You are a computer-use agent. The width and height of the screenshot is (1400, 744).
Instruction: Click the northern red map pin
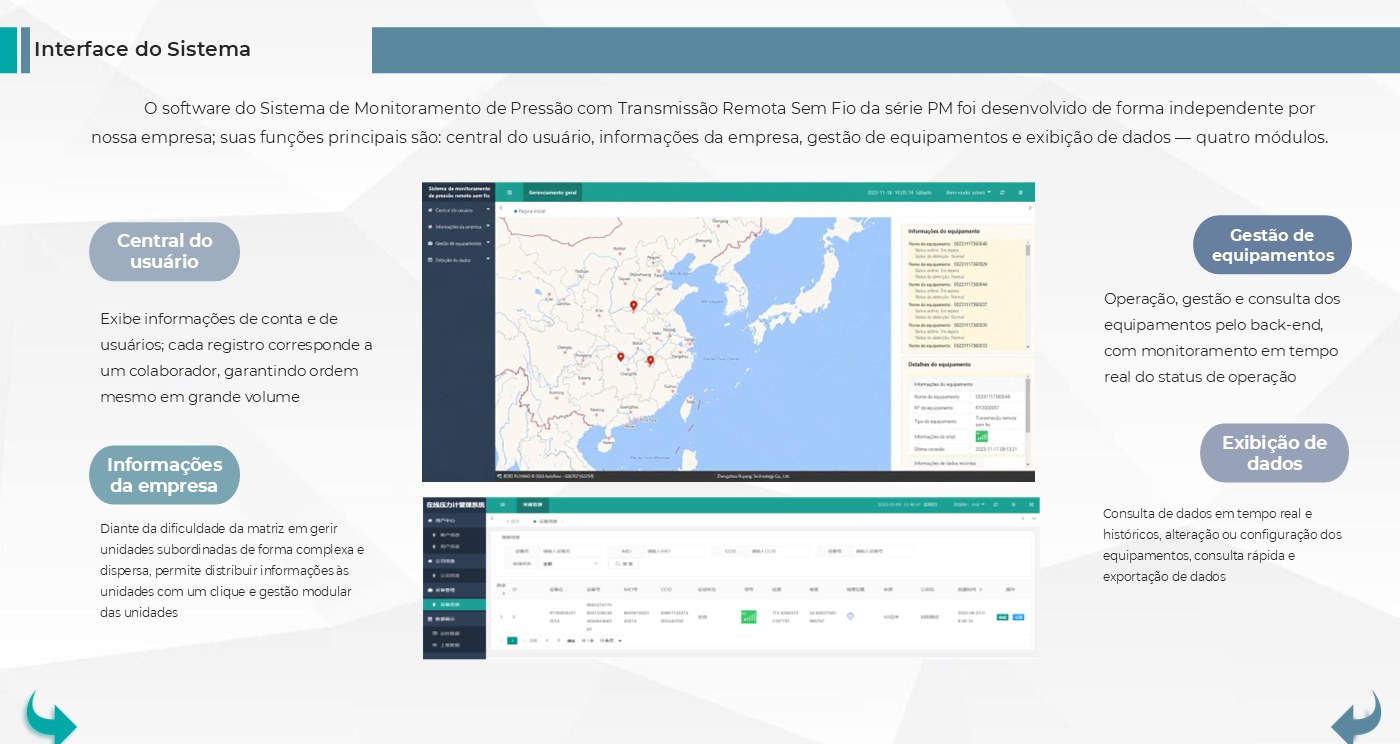(633, 306)
